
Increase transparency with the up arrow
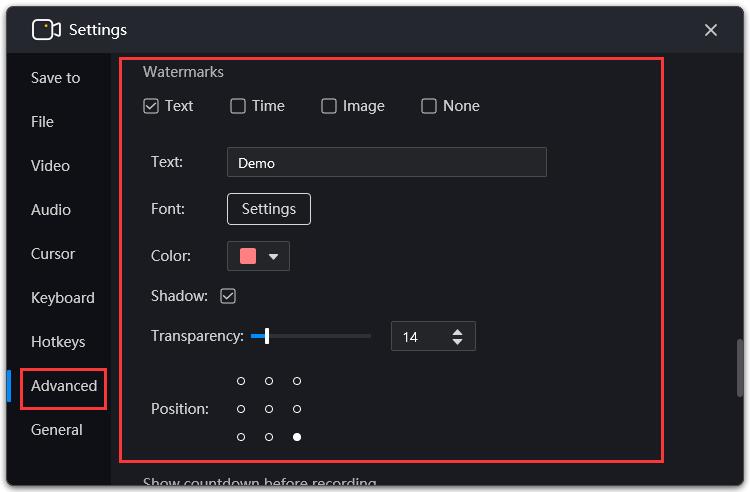(x=457, y=332)
